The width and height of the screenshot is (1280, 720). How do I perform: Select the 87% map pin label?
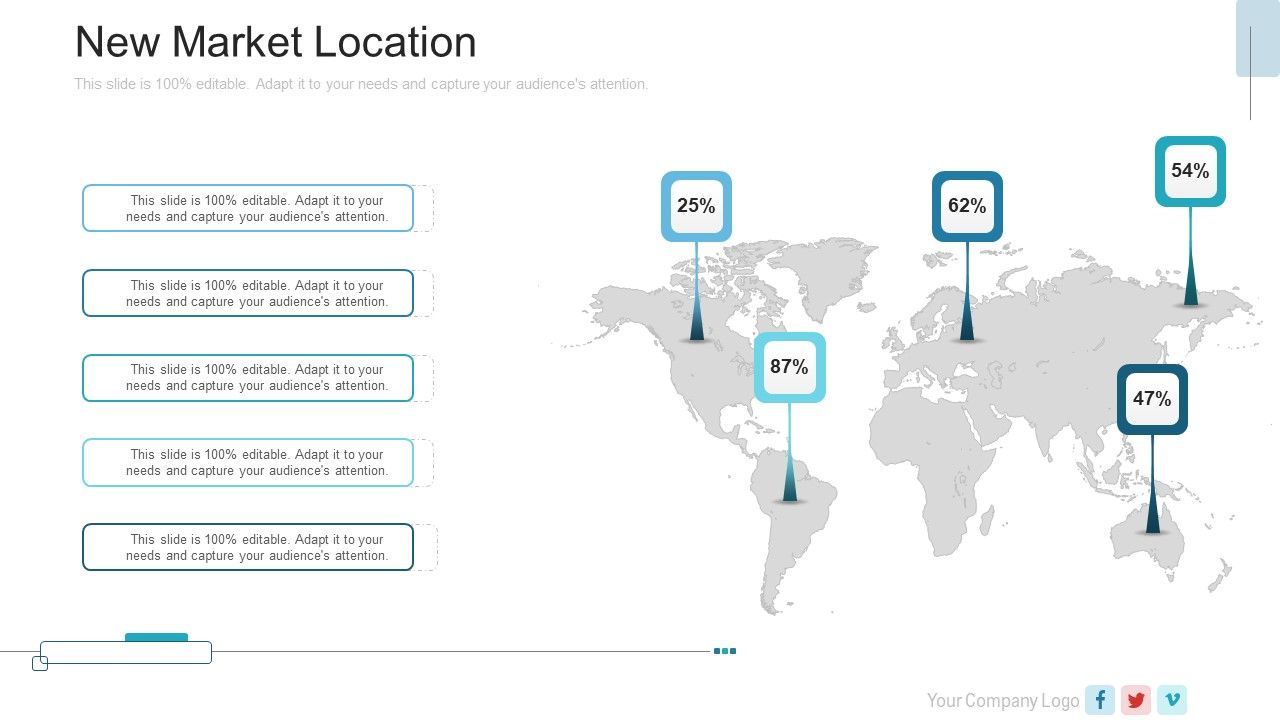(x=789, y=367)
